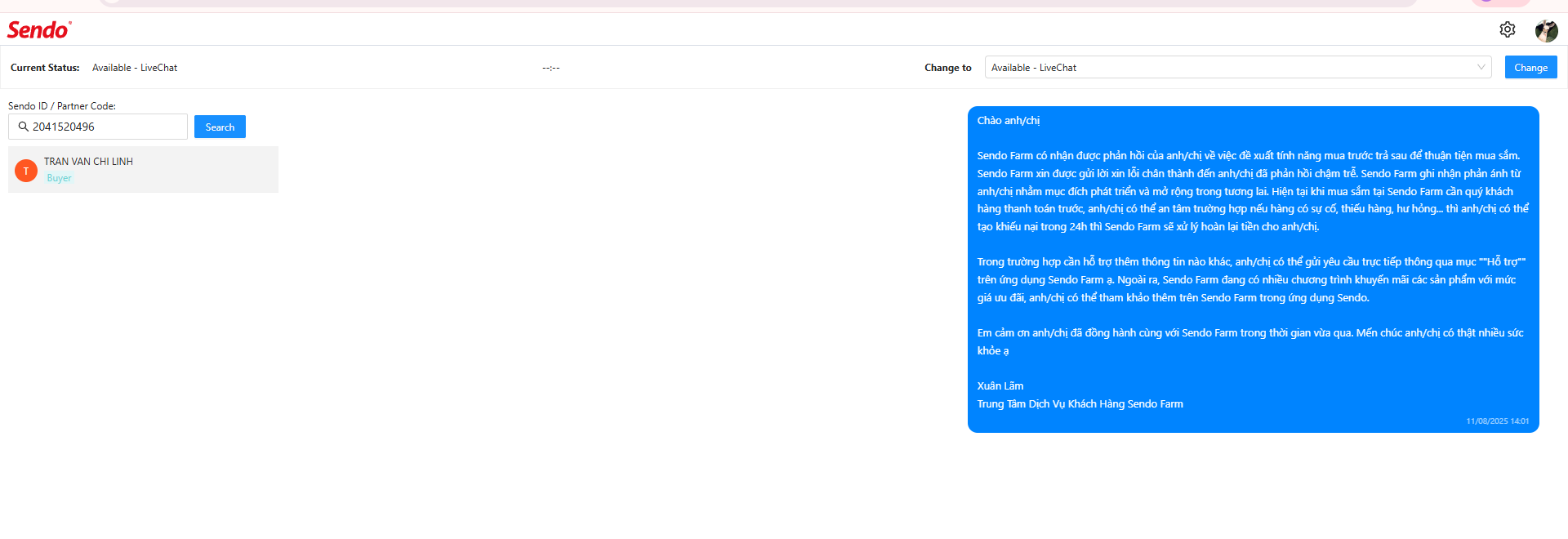Click the message timestamp 11/08/2025 14:01
The image size is (1568, 539).
point(1498,421)
